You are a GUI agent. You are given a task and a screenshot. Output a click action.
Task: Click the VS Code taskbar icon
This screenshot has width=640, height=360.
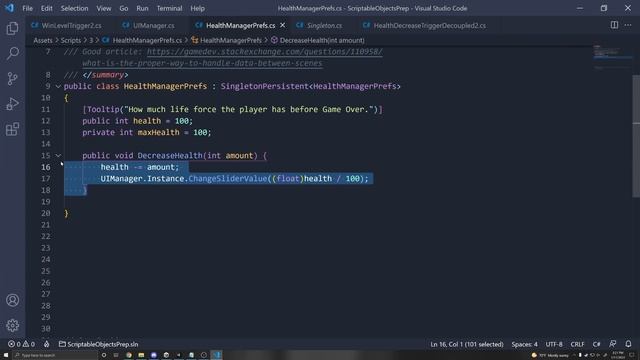pos(216,355)
